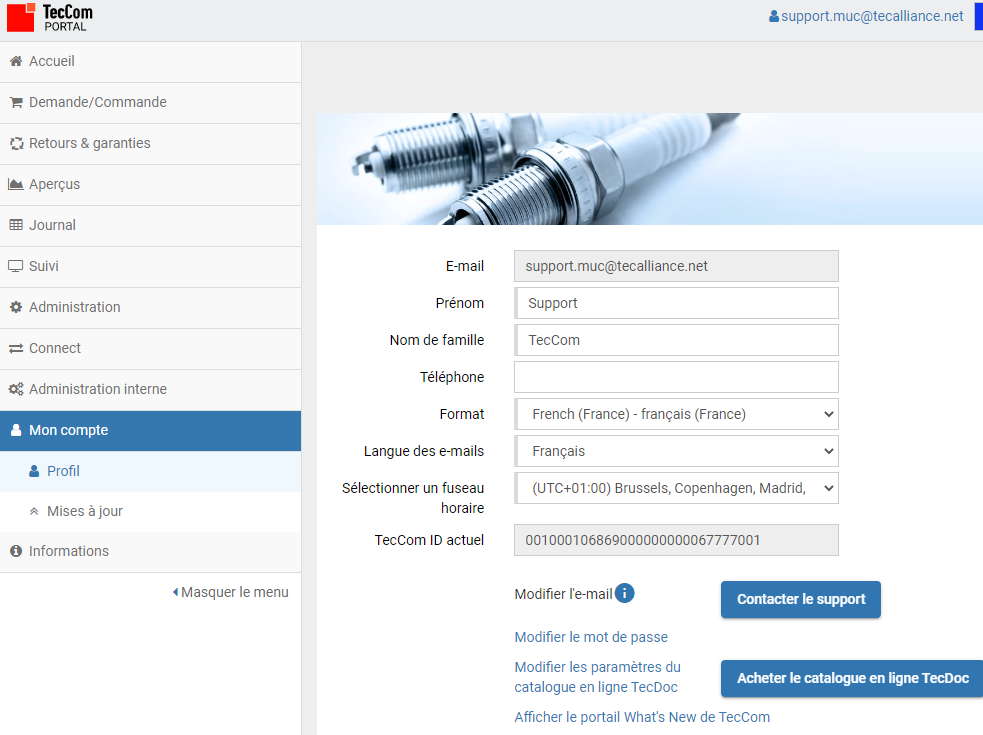
Task: Collapse the sidebar with Masquer le menu
Action: tap(230, 592)
